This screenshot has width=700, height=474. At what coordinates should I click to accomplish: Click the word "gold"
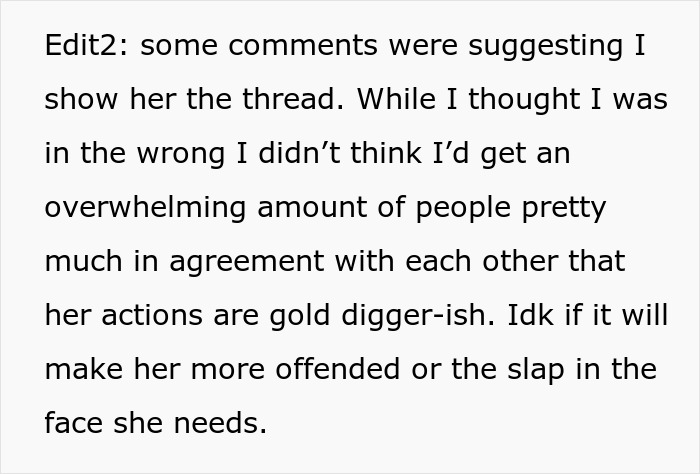coord(299,315)
